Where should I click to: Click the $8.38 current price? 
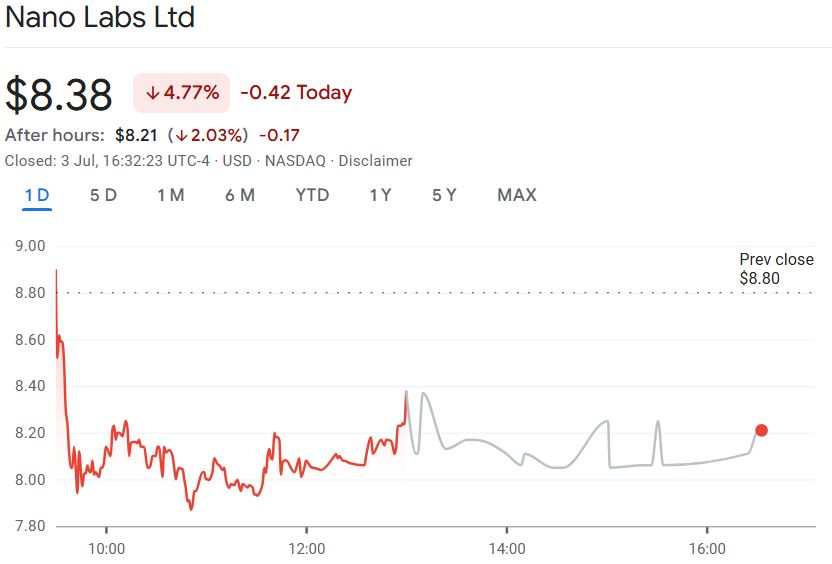pos(59,95)
